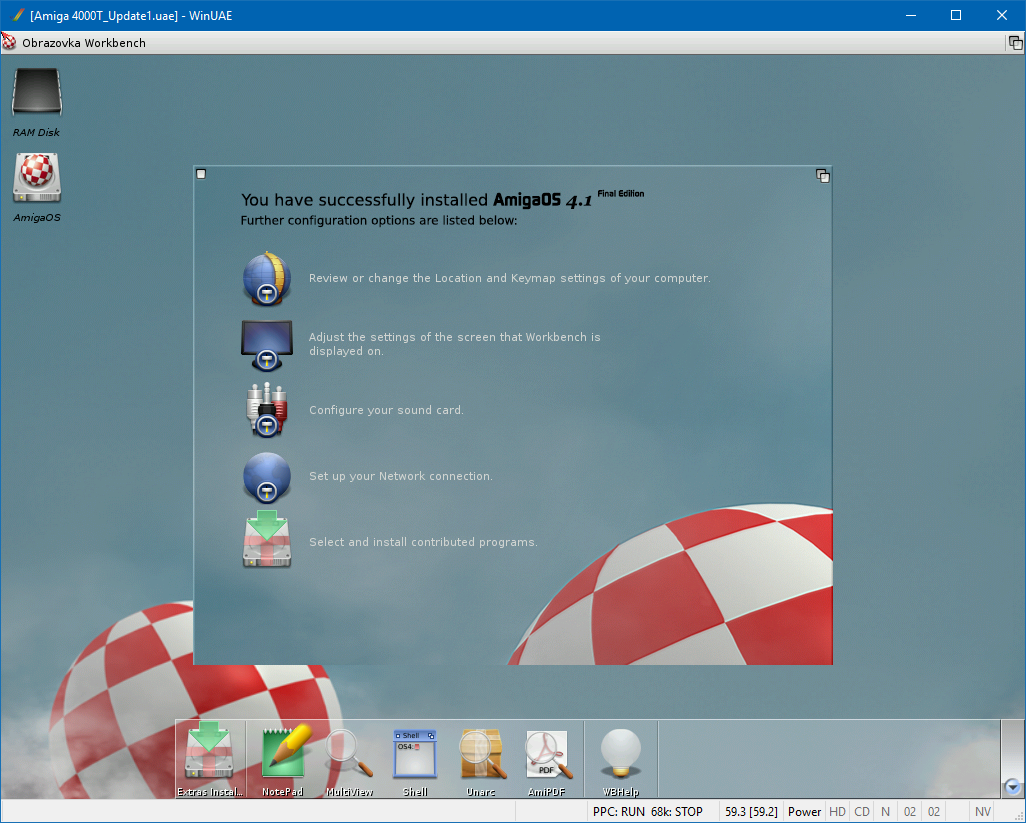Expand the dock with the blue arrow
Screen dimensions: 1026x823
(1012, 787)
